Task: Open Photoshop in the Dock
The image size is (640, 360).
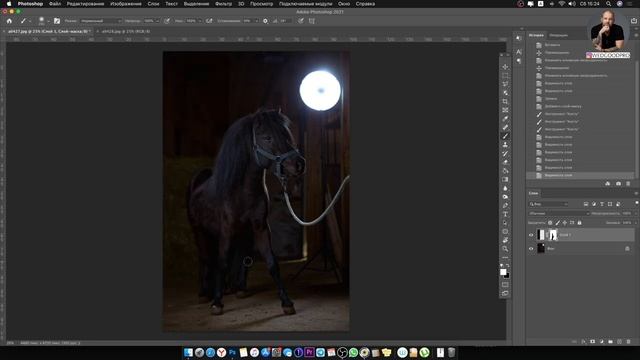Action: point(232,352)
